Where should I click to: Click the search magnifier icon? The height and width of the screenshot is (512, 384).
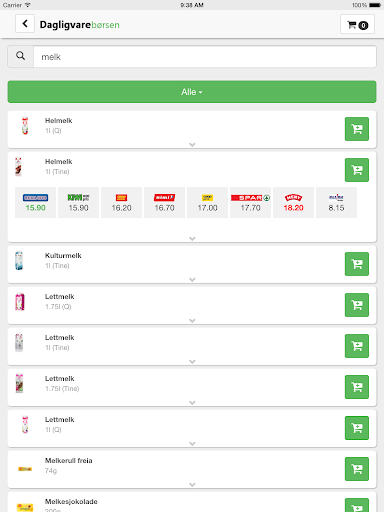21,57
